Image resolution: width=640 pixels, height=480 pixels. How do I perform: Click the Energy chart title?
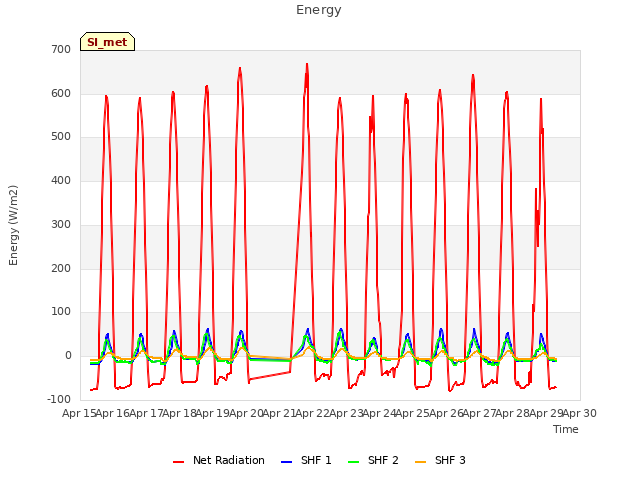319,10
